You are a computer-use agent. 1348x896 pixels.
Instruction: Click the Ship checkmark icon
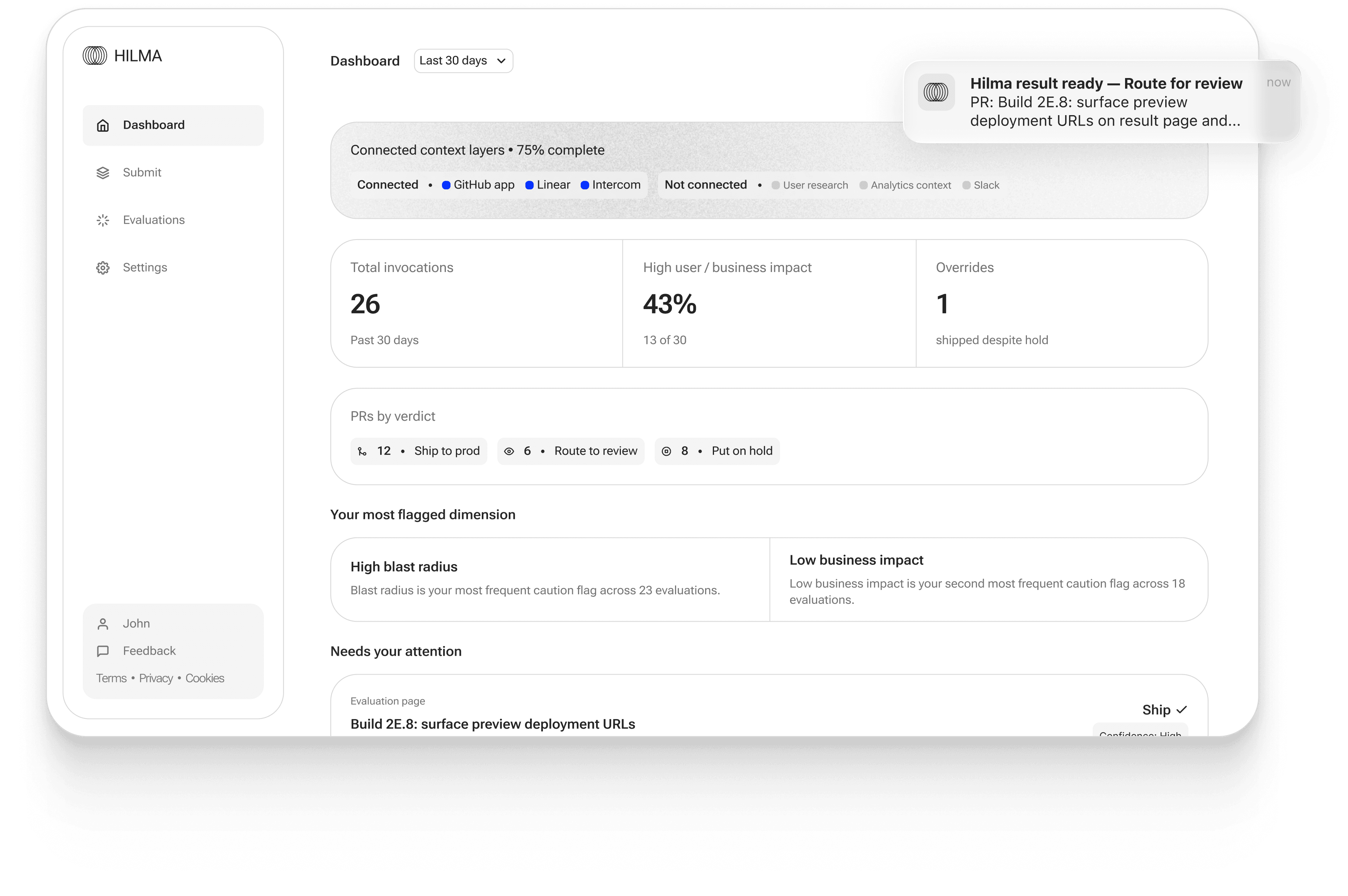pos(1182,709)
